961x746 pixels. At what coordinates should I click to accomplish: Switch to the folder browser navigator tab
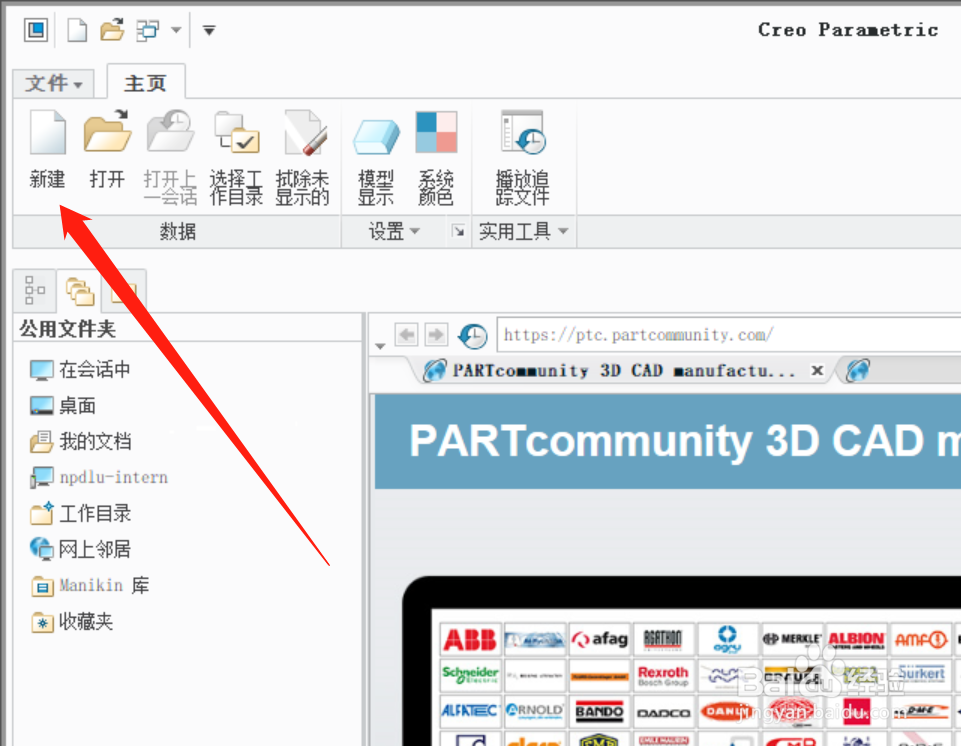(80, 291)
